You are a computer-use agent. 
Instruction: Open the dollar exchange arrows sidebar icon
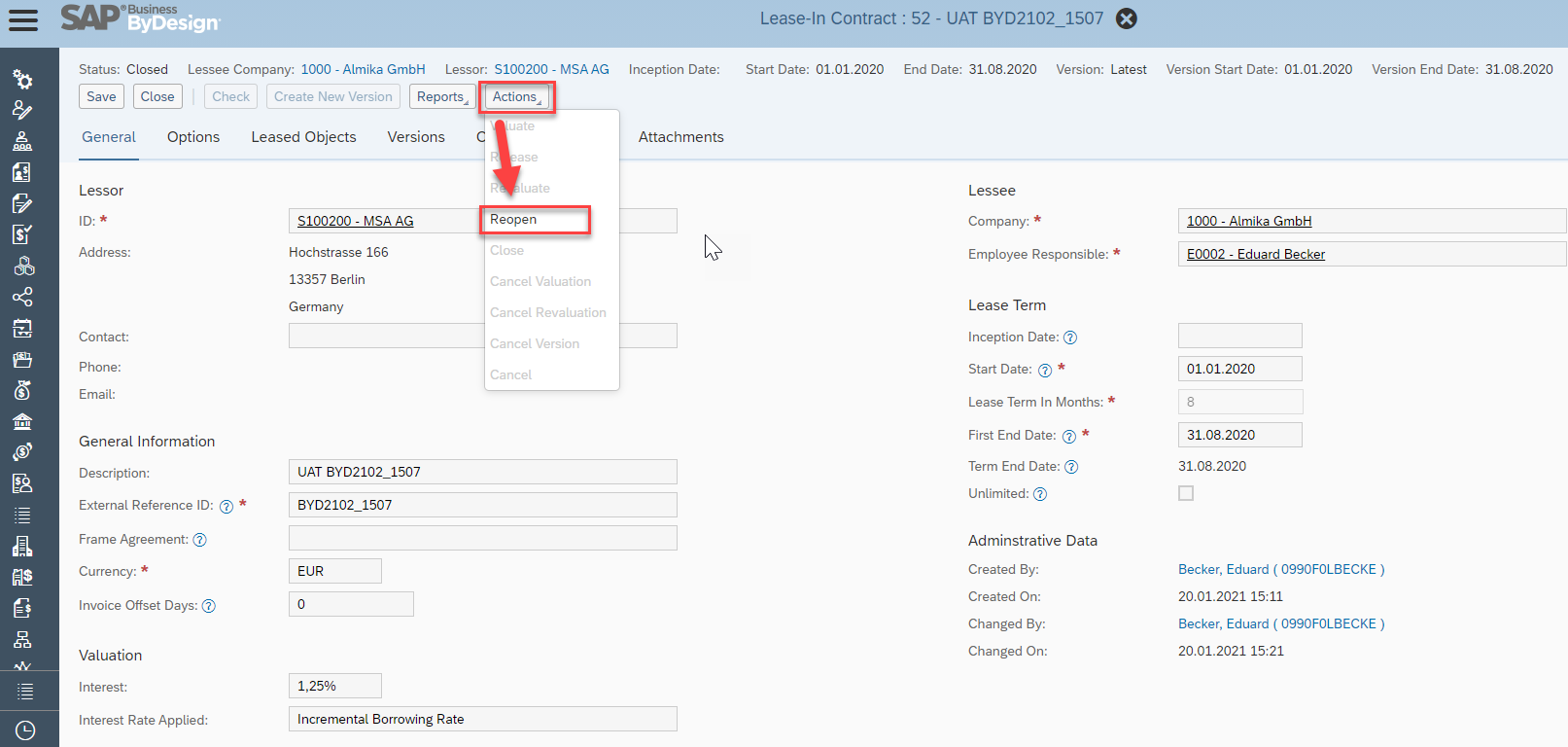[x=22, y=452]
